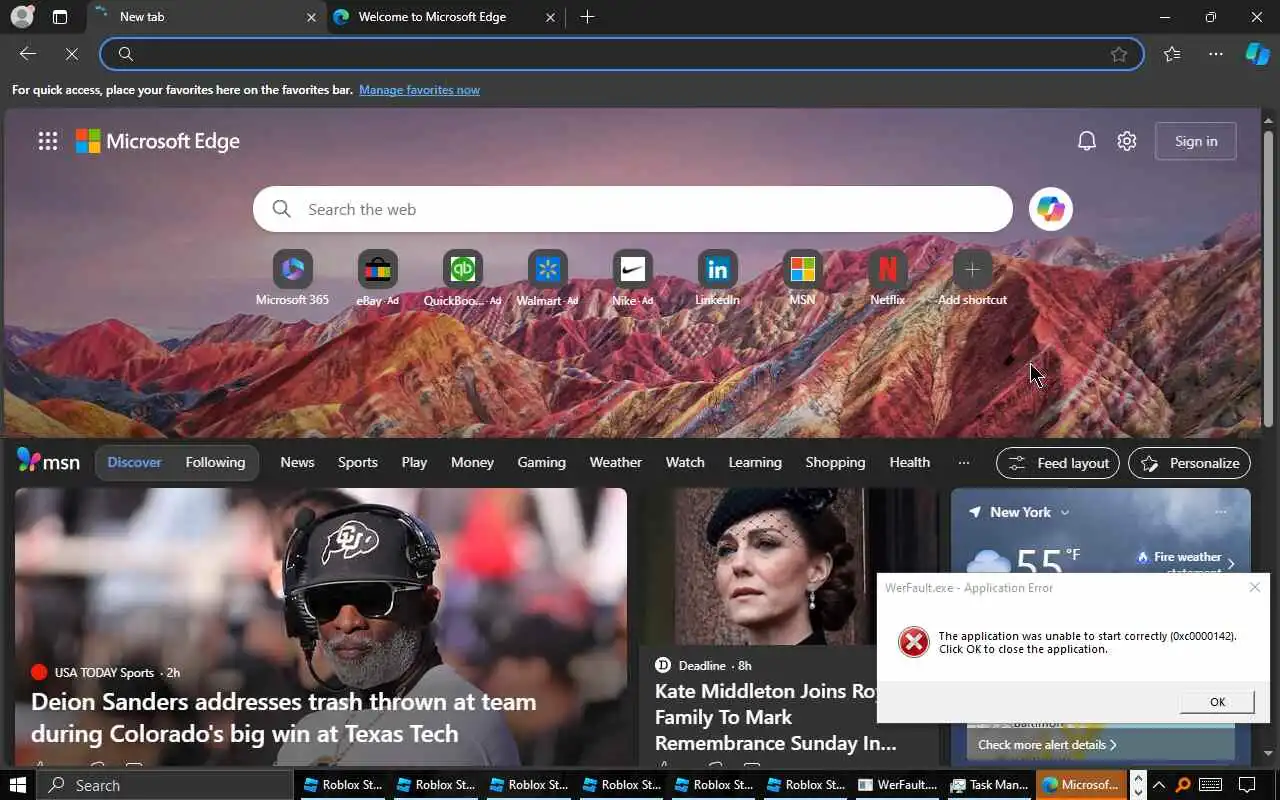Stop loading the page
This screenshot has width=1280, height=800.
(72, 54)
